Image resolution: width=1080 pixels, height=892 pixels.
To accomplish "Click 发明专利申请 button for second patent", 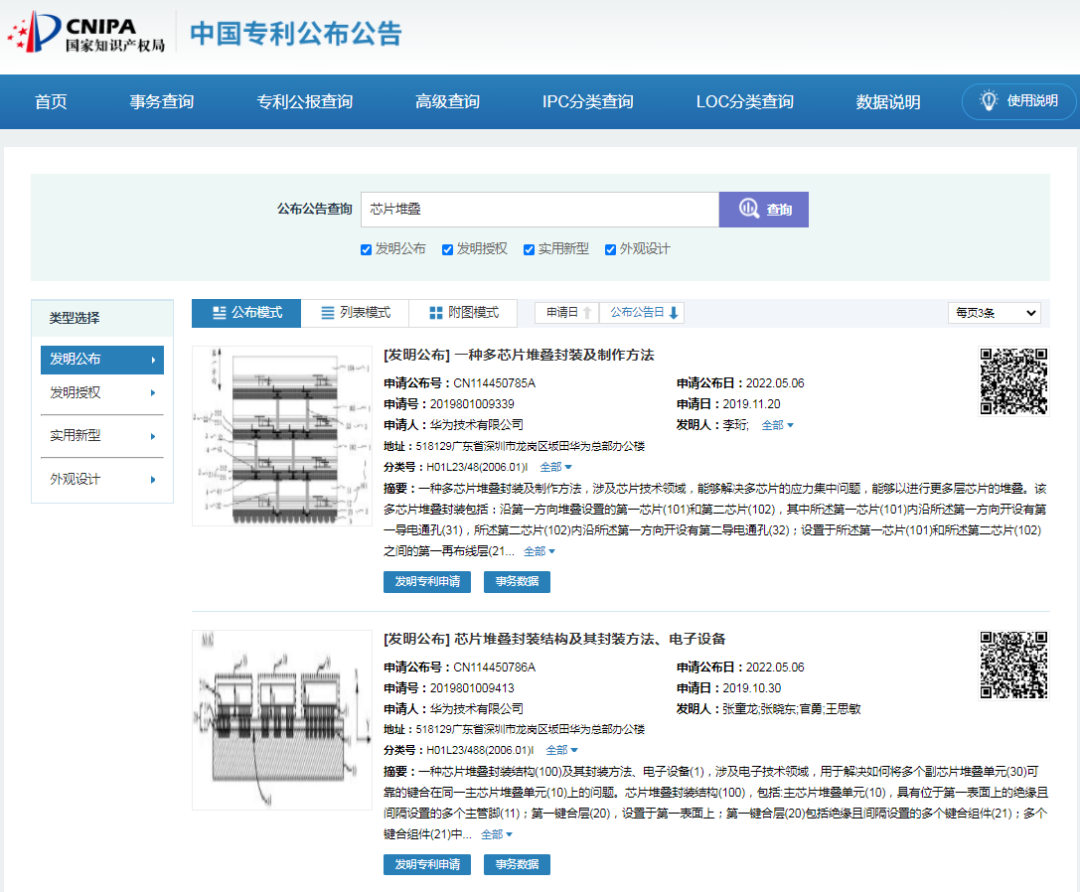I will click(427, 864).
